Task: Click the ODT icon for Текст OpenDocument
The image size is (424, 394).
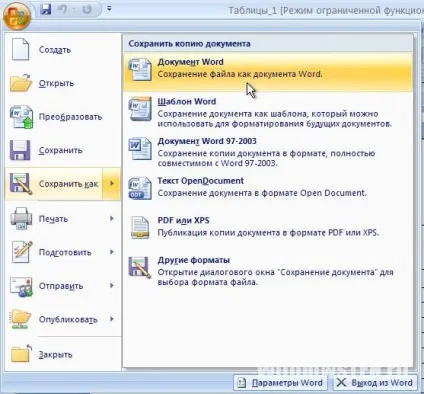Action: coord(140,189)
